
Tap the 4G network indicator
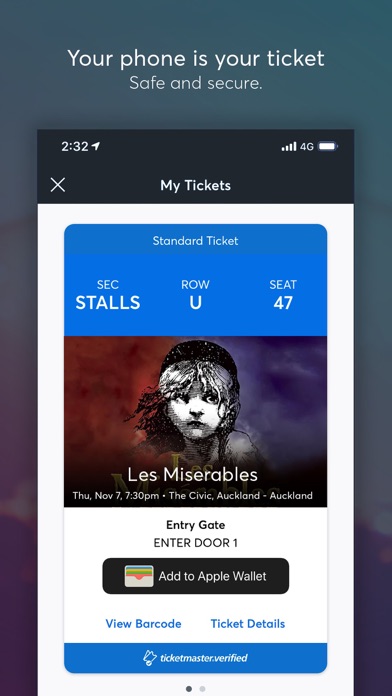[x=307, y=146]
